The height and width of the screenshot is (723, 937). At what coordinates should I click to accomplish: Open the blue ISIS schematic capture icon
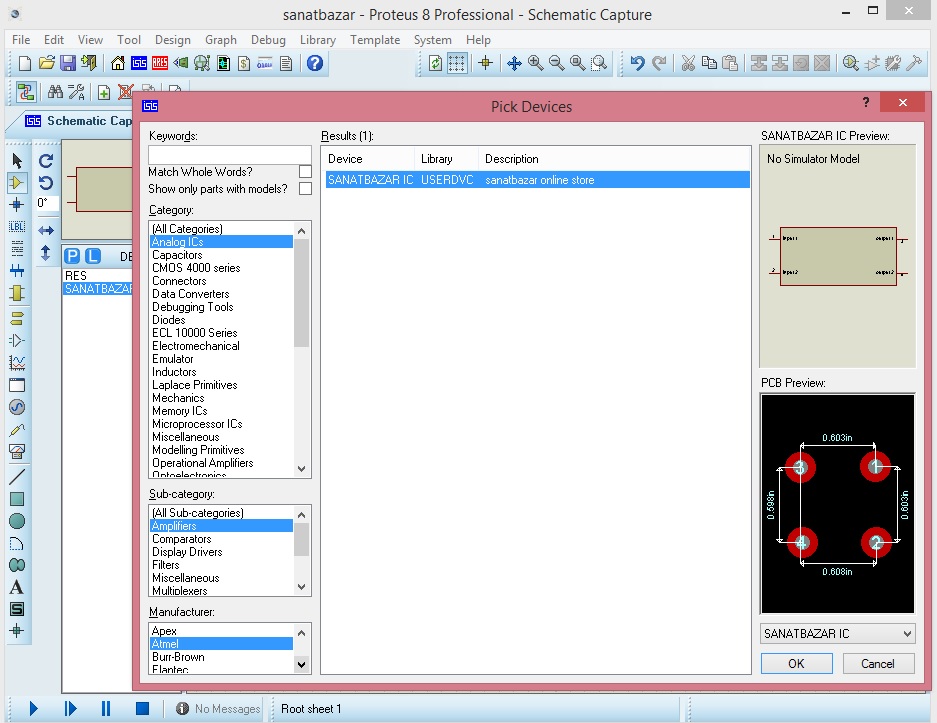tap(139, 63)
